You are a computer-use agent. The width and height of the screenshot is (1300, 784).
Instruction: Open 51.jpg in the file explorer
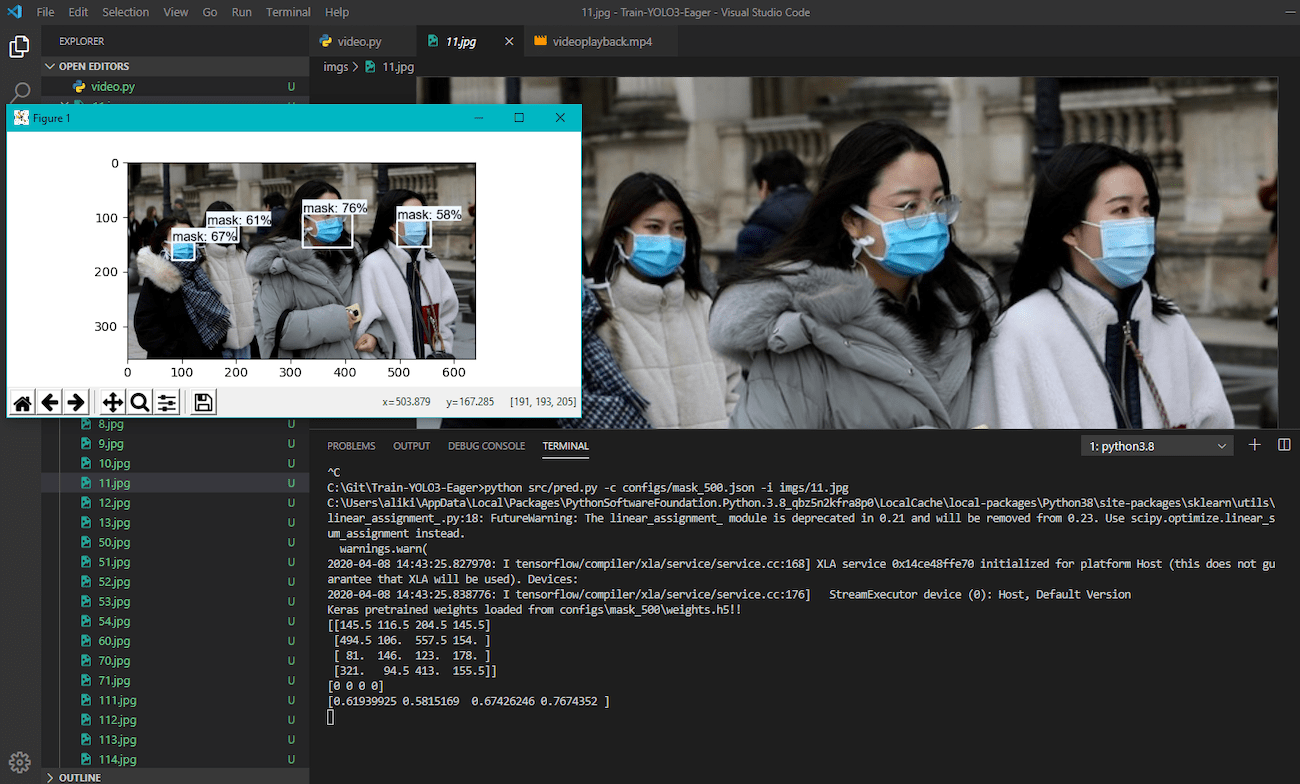point(175,562)
